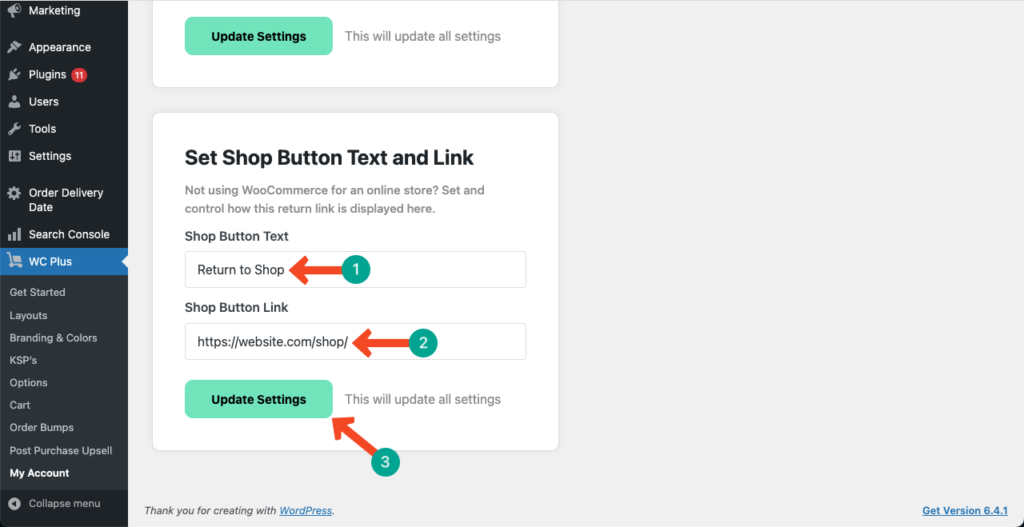
Task: Collapse the admin sidebar menu
Action: [56, 503]
